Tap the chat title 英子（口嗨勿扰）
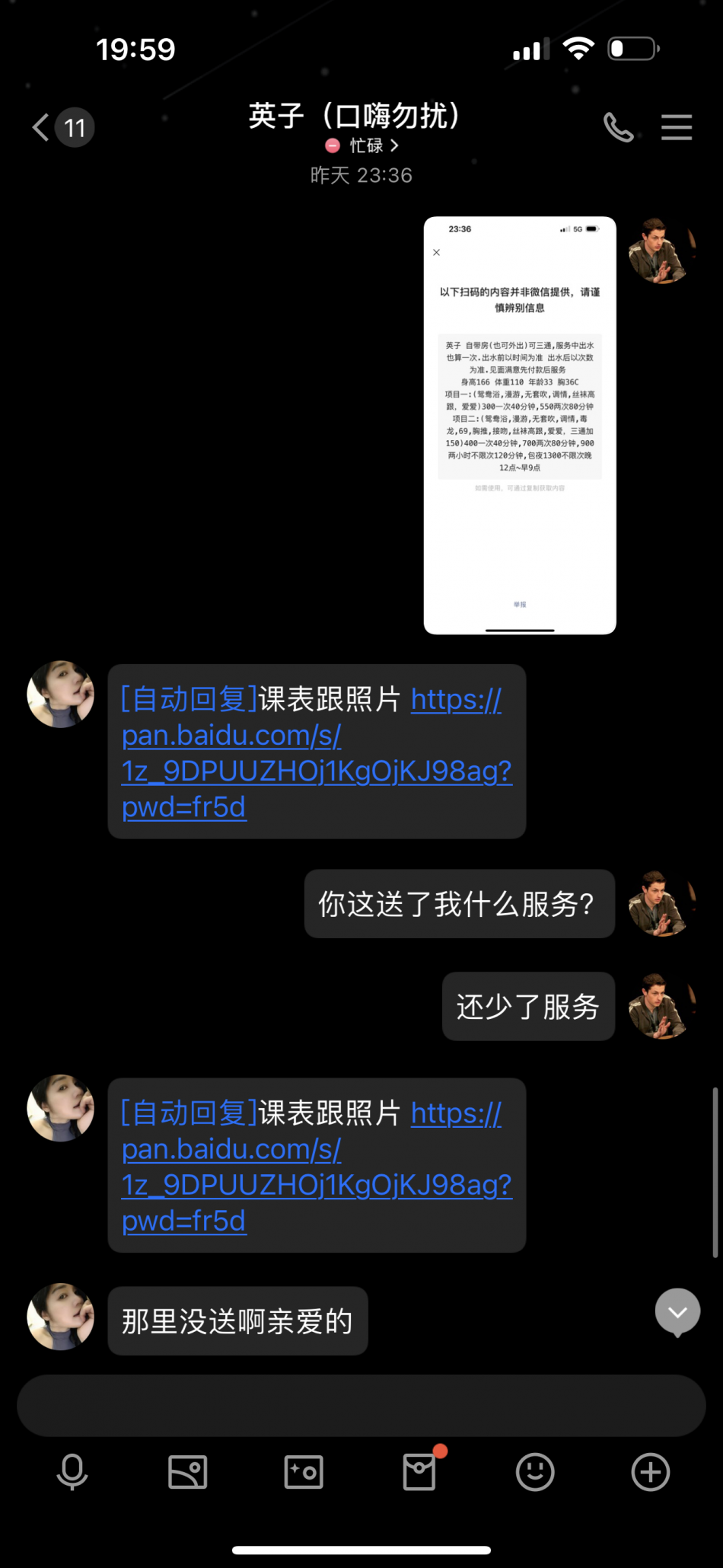 click(355, 116)
